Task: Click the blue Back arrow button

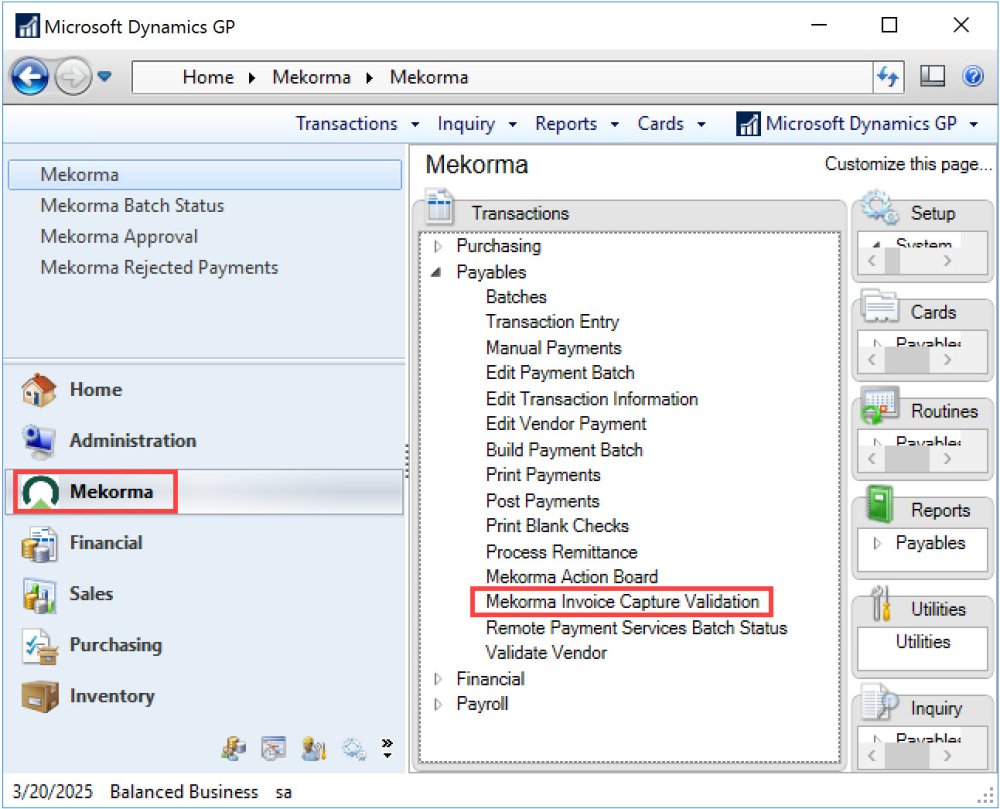Action: tap(29, 77)
